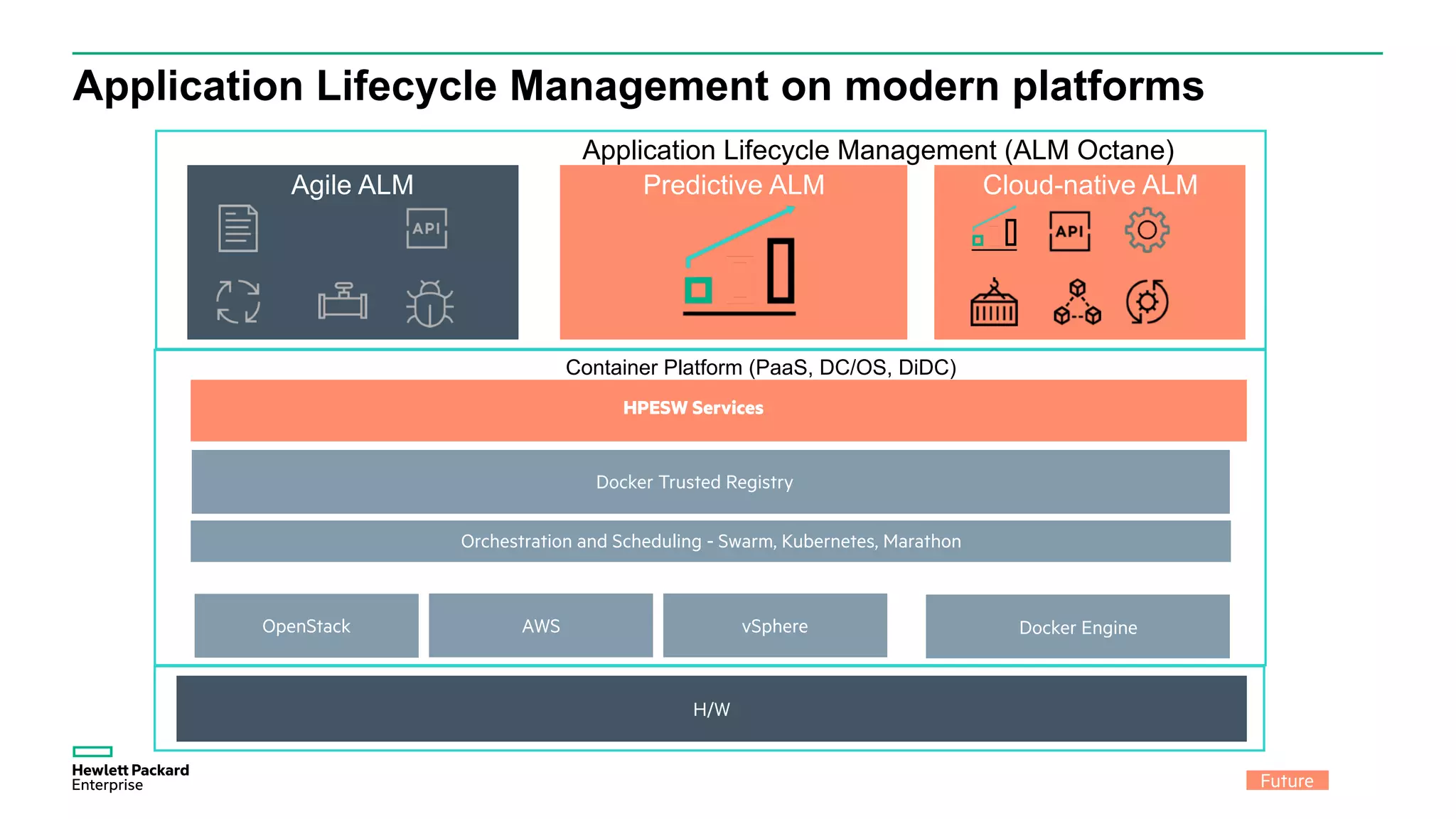Screen dimensions: 1456x819
Task: Click the orange Future label
Action: coord(1287,781)
